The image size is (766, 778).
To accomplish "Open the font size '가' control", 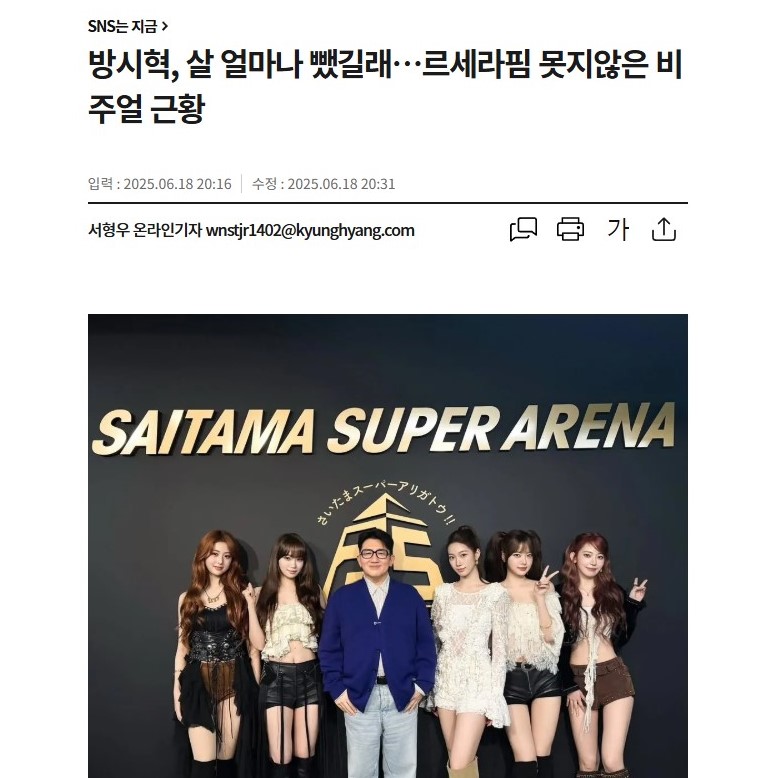I will [618, 229].
